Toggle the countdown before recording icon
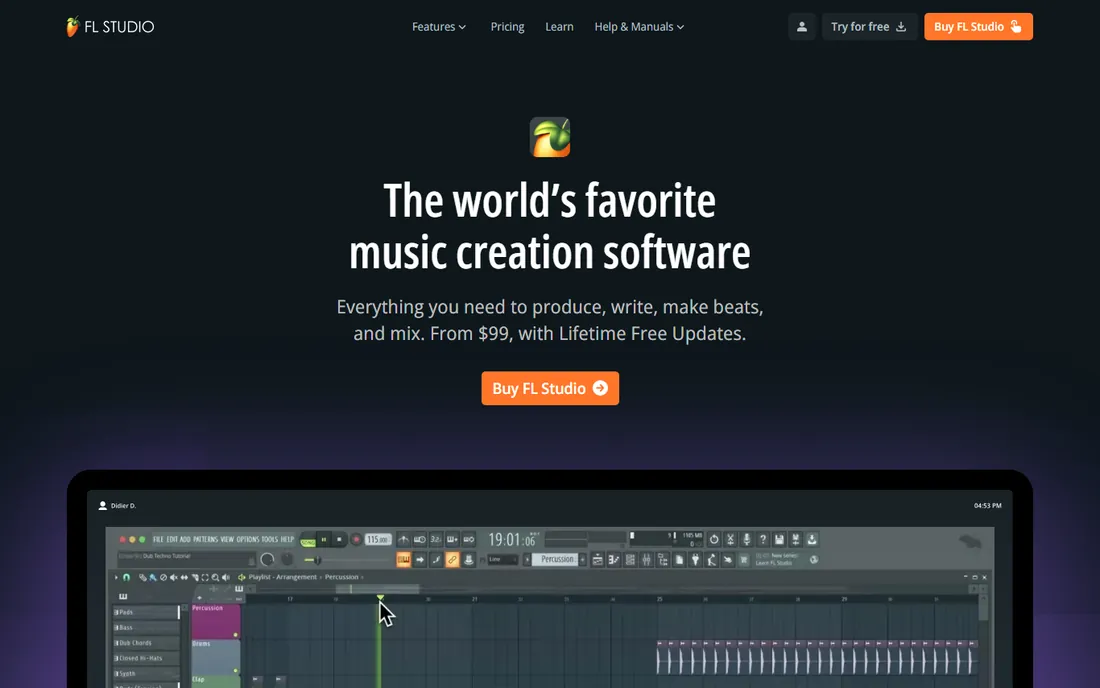This screenshot has height=688, width=1100. 435,539
